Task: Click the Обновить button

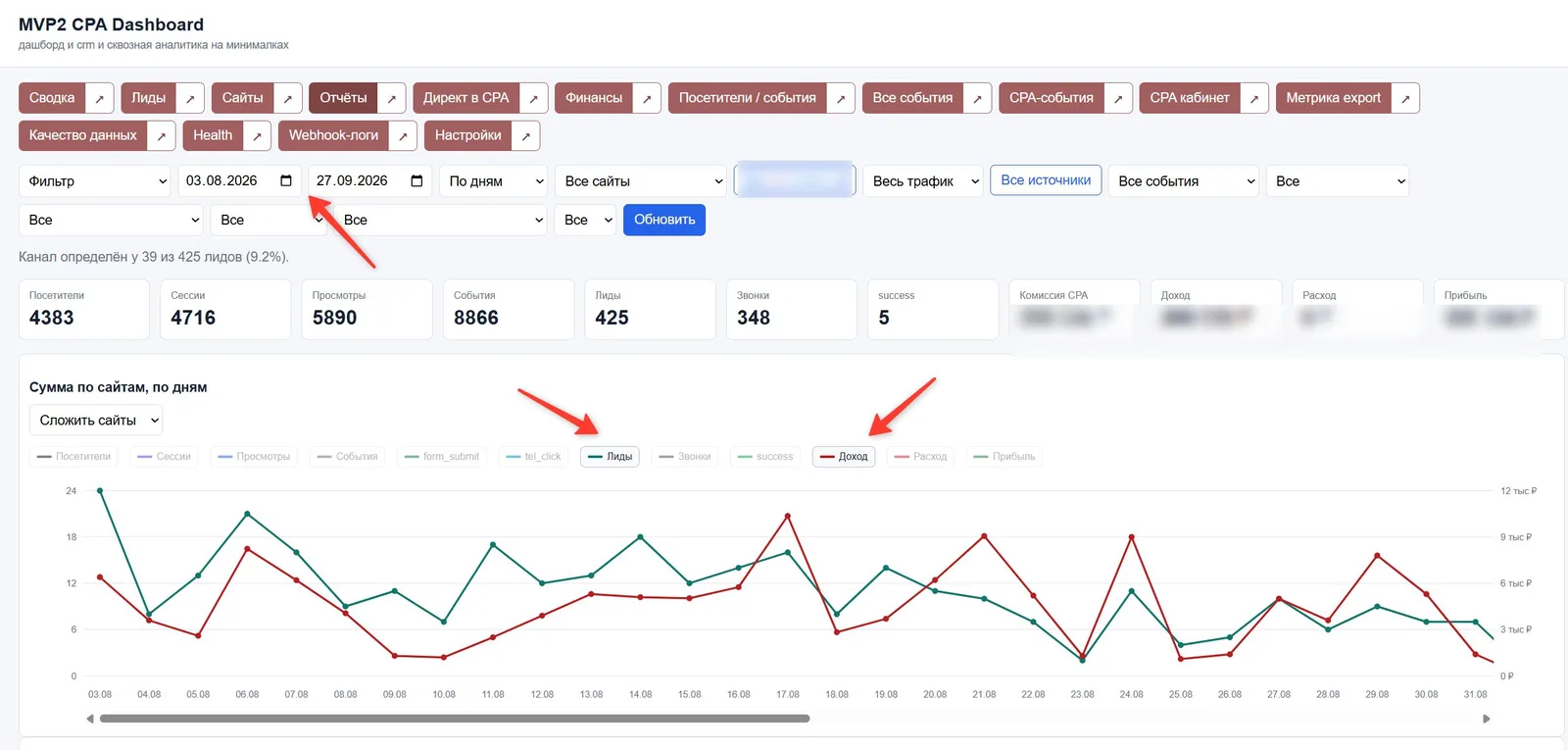Action: (664, 220)
